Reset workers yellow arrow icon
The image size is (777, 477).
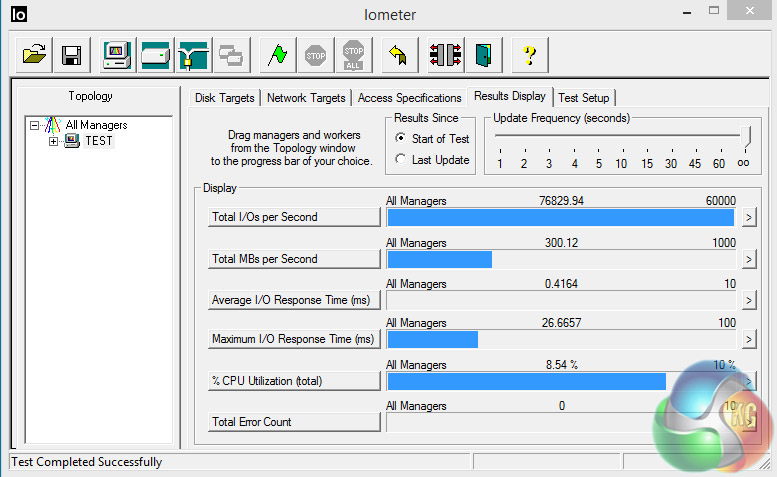399,55
